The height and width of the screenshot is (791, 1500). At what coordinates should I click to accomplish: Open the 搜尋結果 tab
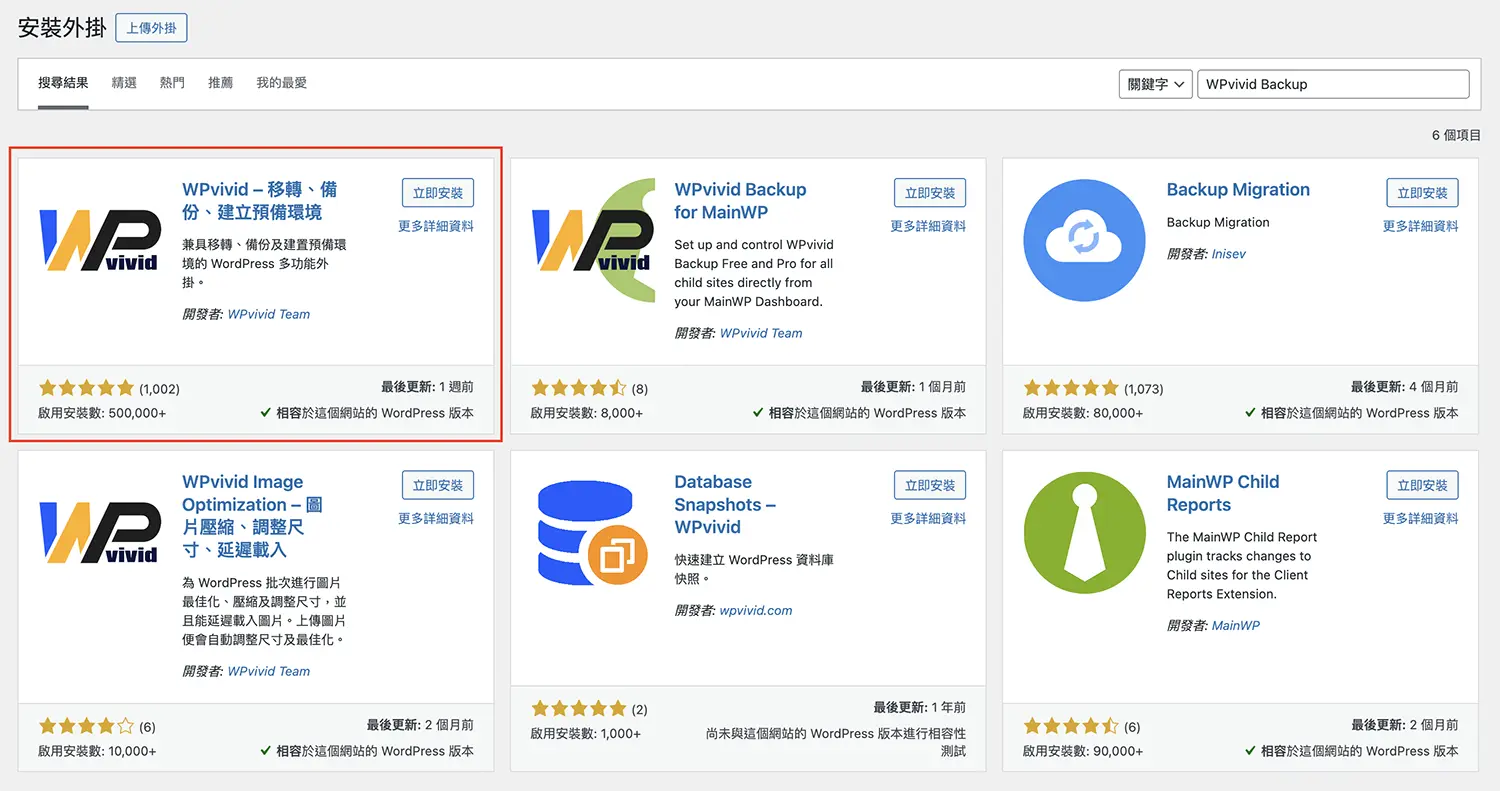pyautogui.click(x=63, y=83)
